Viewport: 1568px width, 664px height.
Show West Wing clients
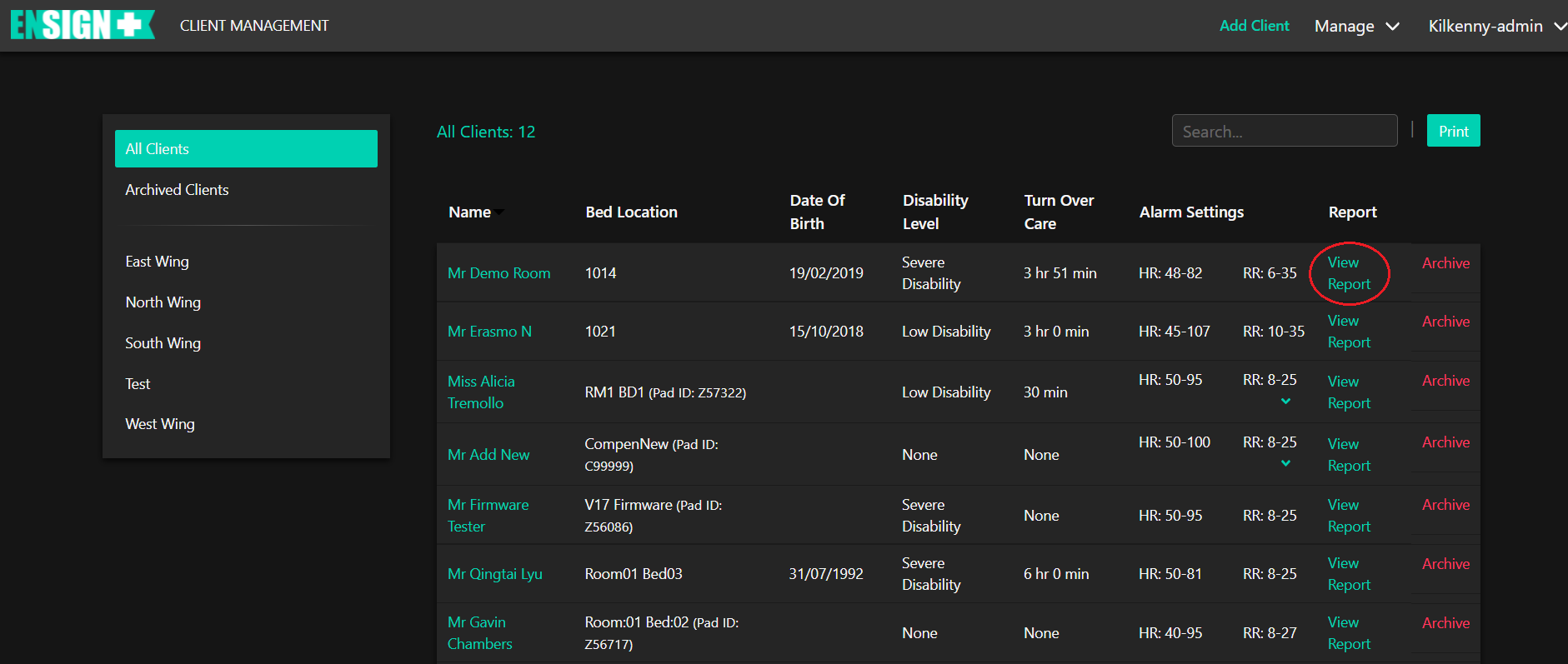click(x=160, y=424)
